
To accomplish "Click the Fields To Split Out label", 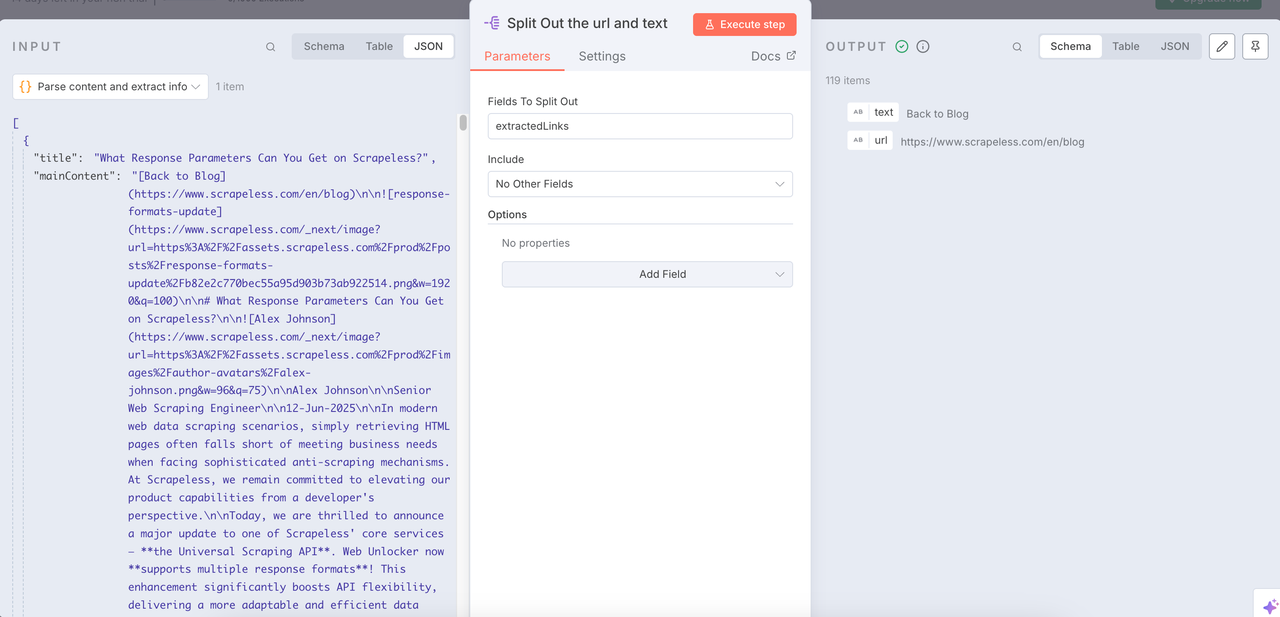I will click(533, 102).
